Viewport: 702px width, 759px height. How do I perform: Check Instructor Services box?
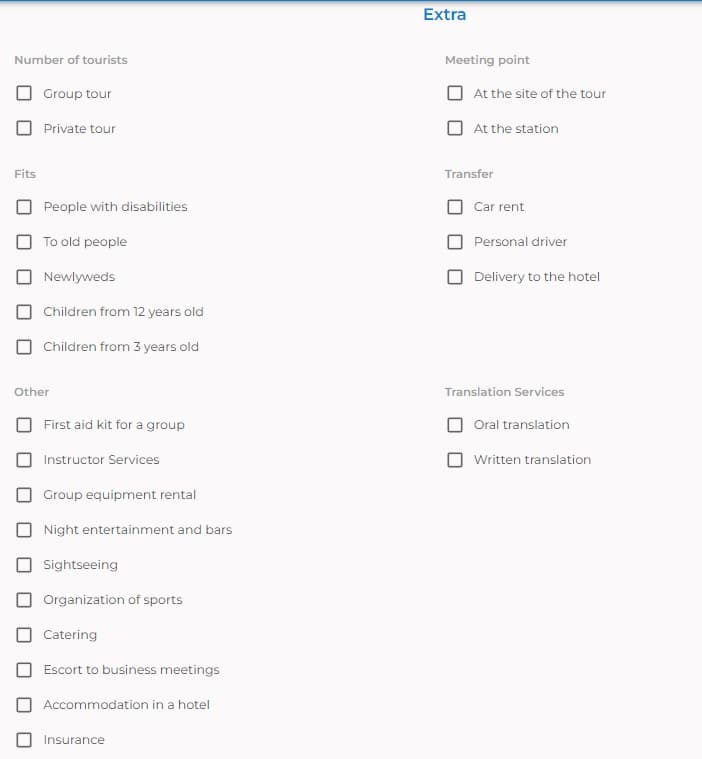24,460
